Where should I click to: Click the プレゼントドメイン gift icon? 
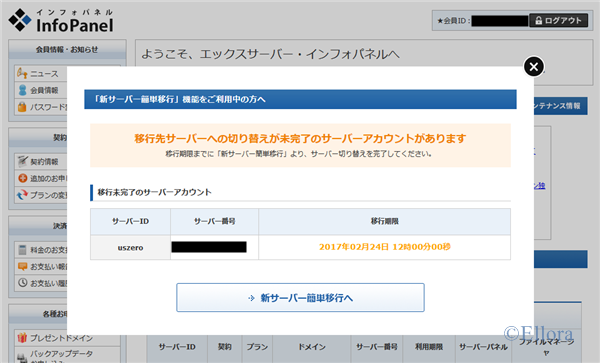click(x=22, y=337)
